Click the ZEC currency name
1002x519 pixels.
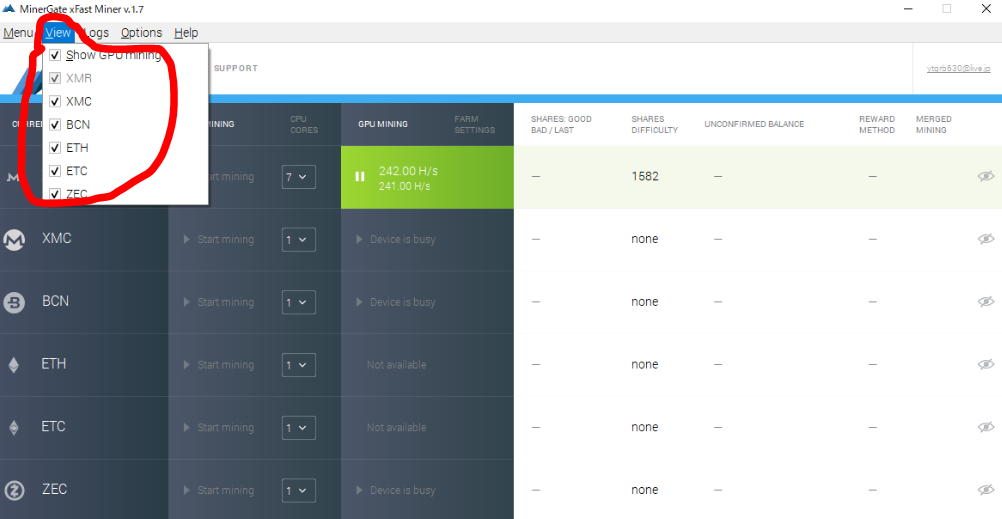[x=54, y=489]
